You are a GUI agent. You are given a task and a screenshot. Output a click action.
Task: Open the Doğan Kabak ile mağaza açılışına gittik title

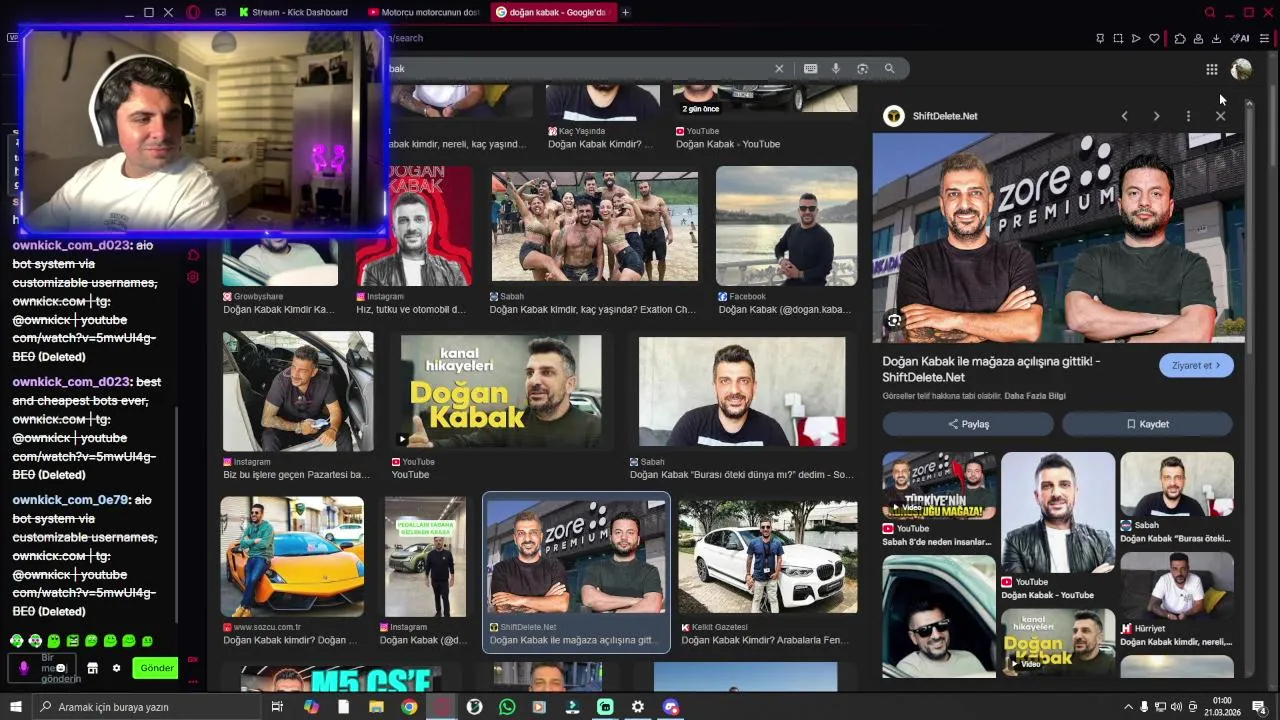click(x=991, y=369)
